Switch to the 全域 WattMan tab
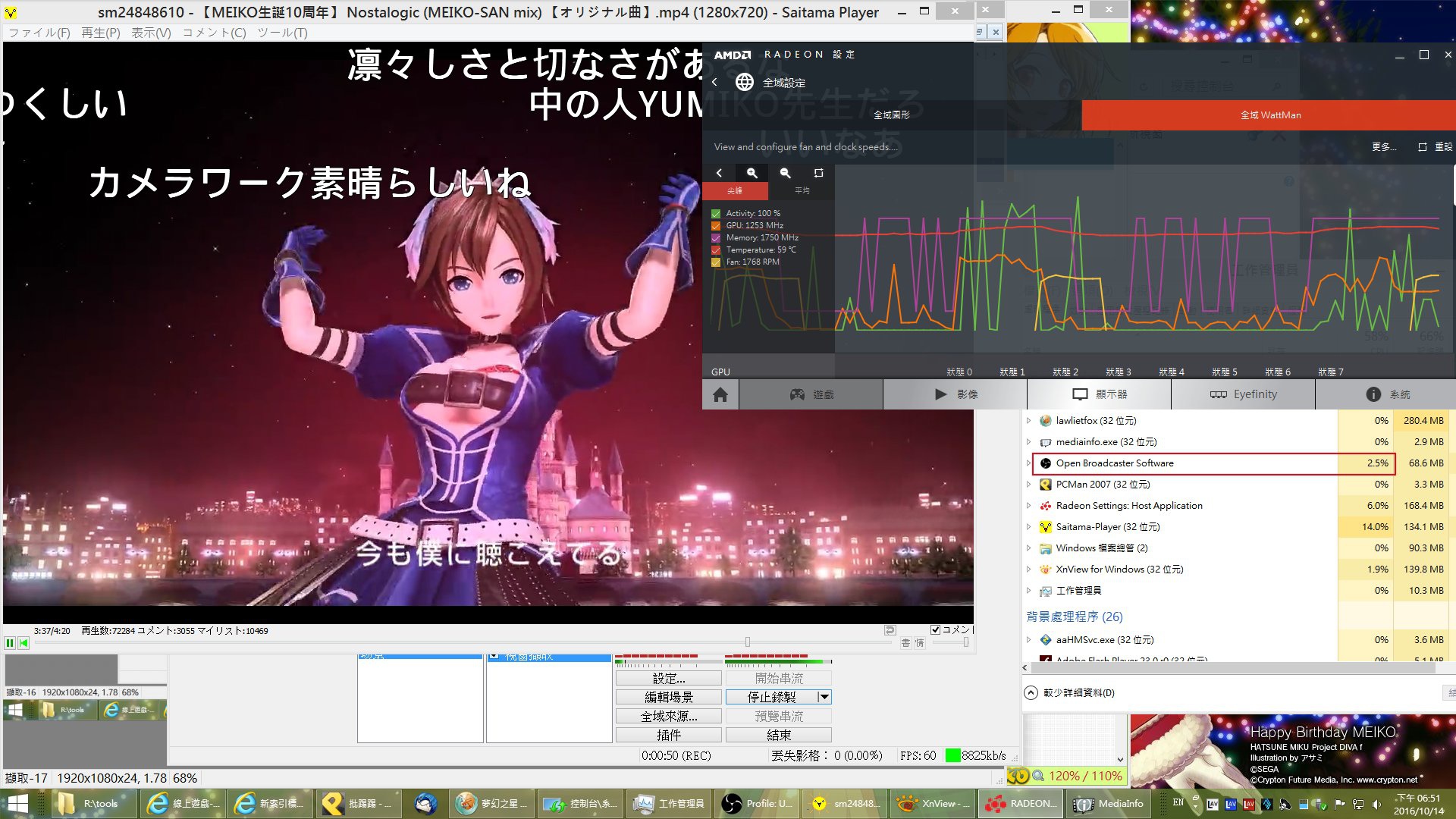The height and width of the screenshot is (819, 1456). point(1270,115)
